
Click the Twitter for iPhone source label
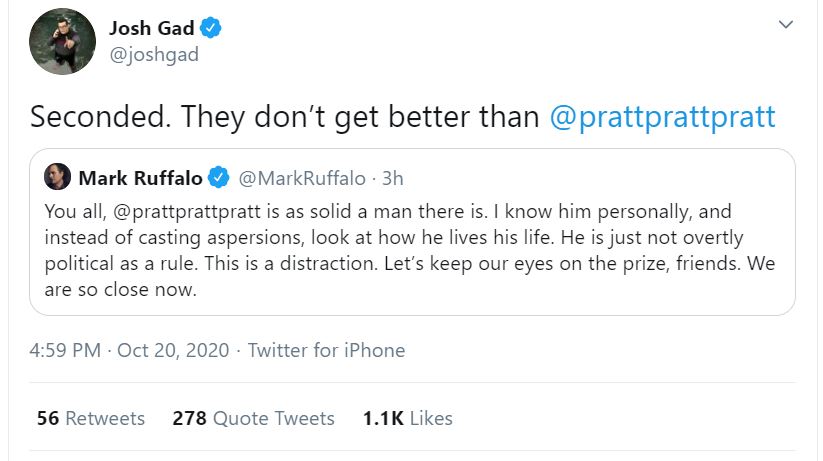pyautogui.click(x=326, y=350)
